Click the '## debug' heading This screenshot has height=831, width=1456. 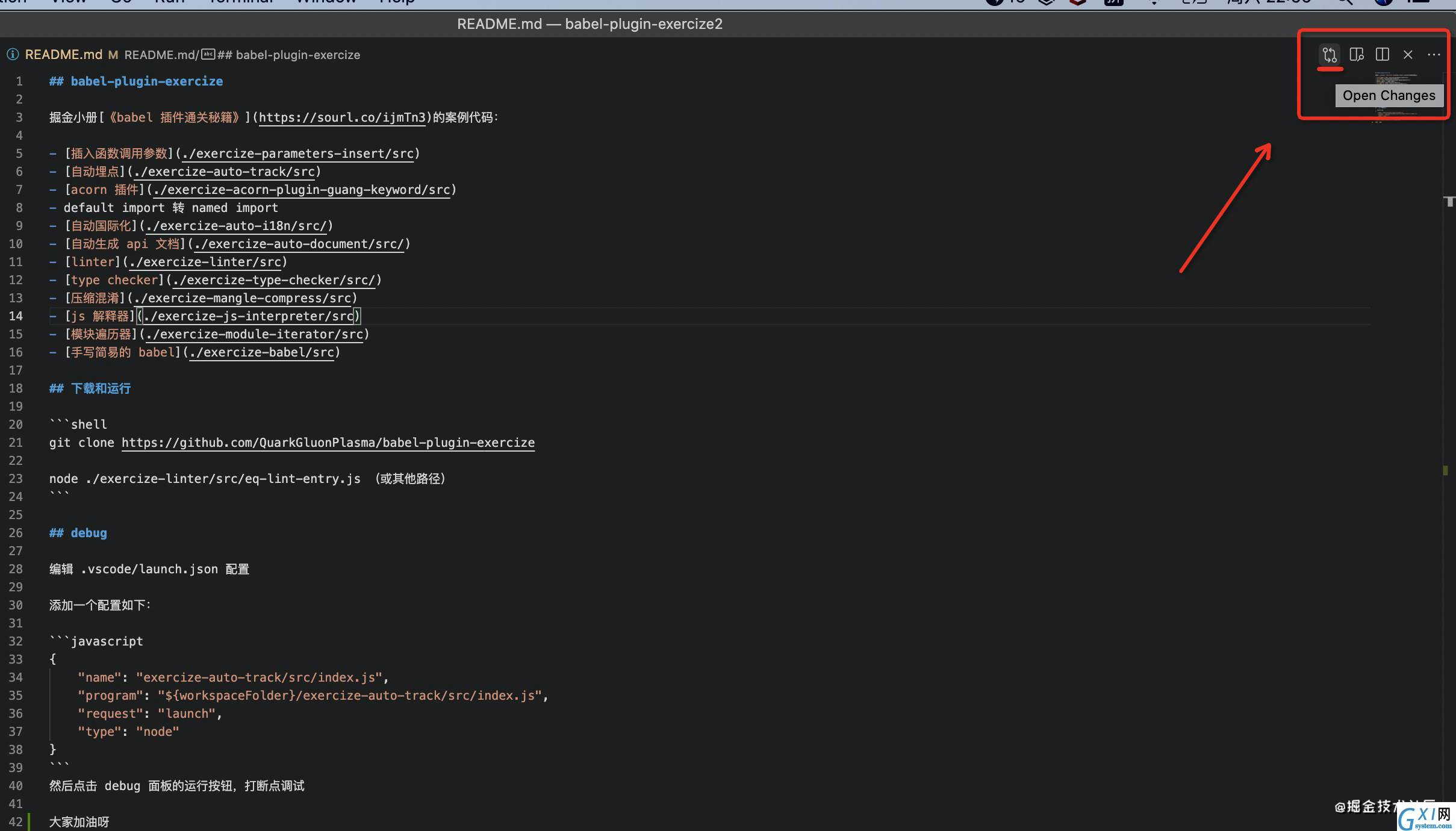tap(78, 533)
